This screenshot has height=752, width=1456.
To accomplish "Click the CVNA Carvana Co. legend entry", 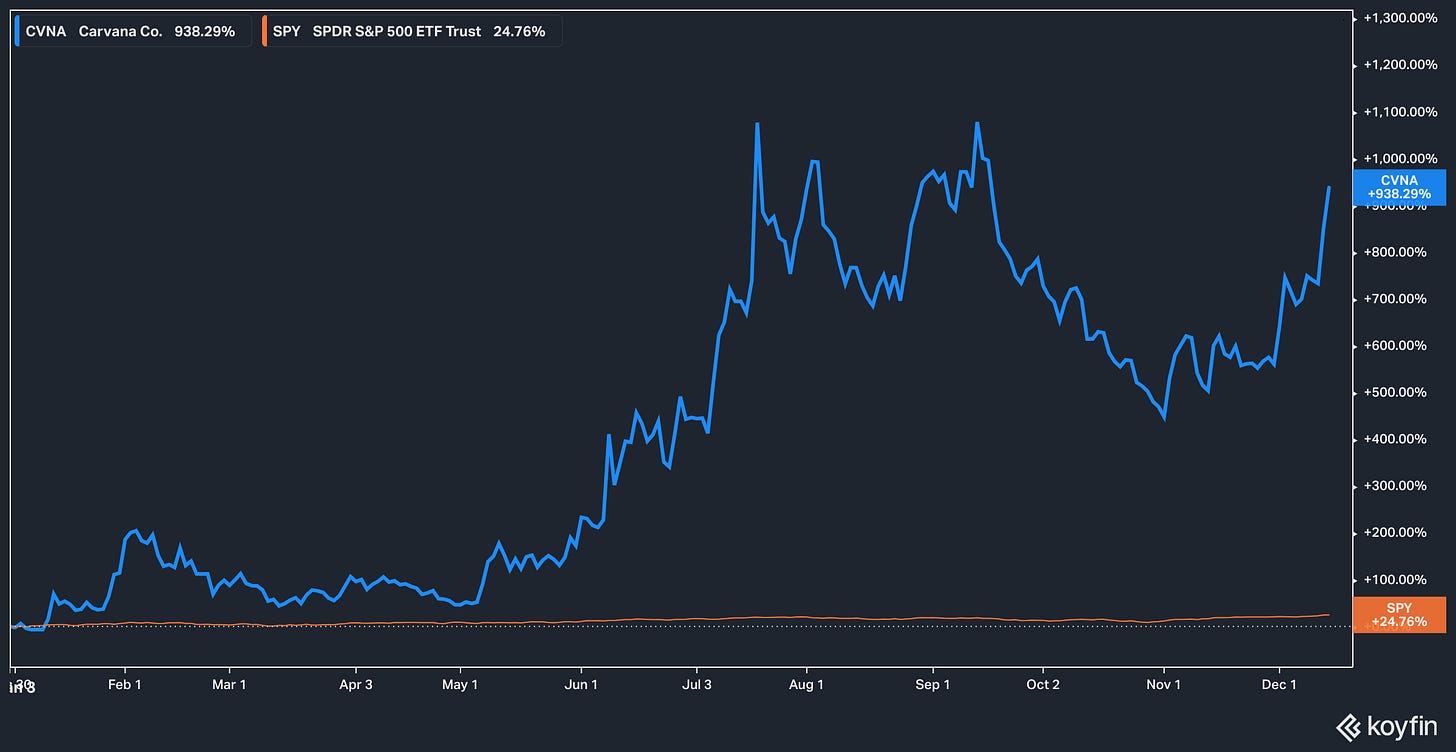I will [132, 31].
